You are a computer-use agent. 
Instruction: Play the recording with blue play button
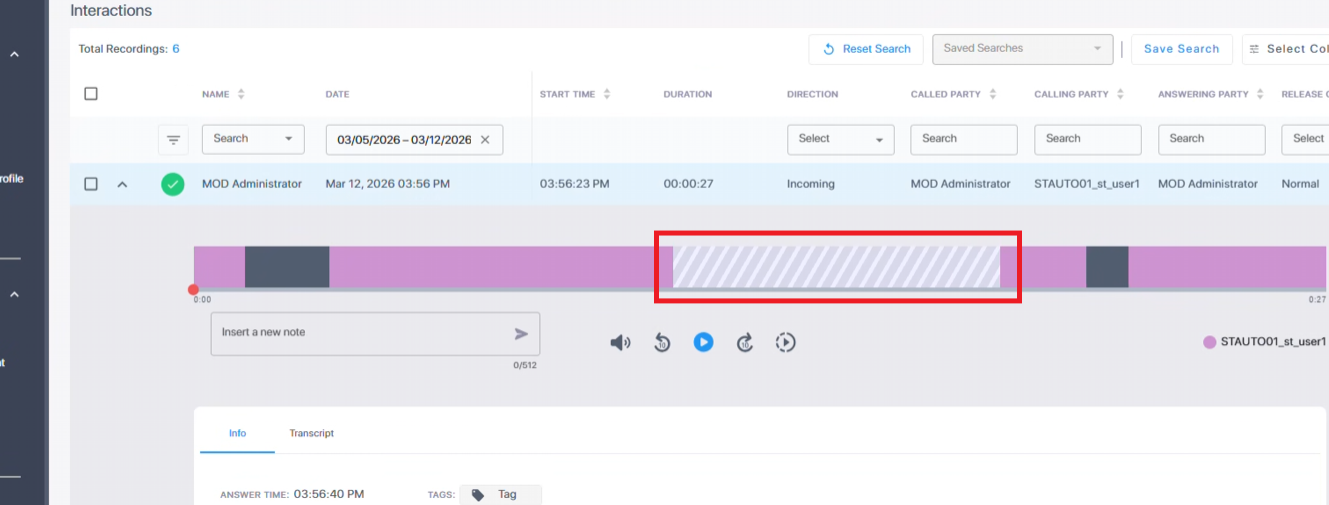click(x=703, y=342)
